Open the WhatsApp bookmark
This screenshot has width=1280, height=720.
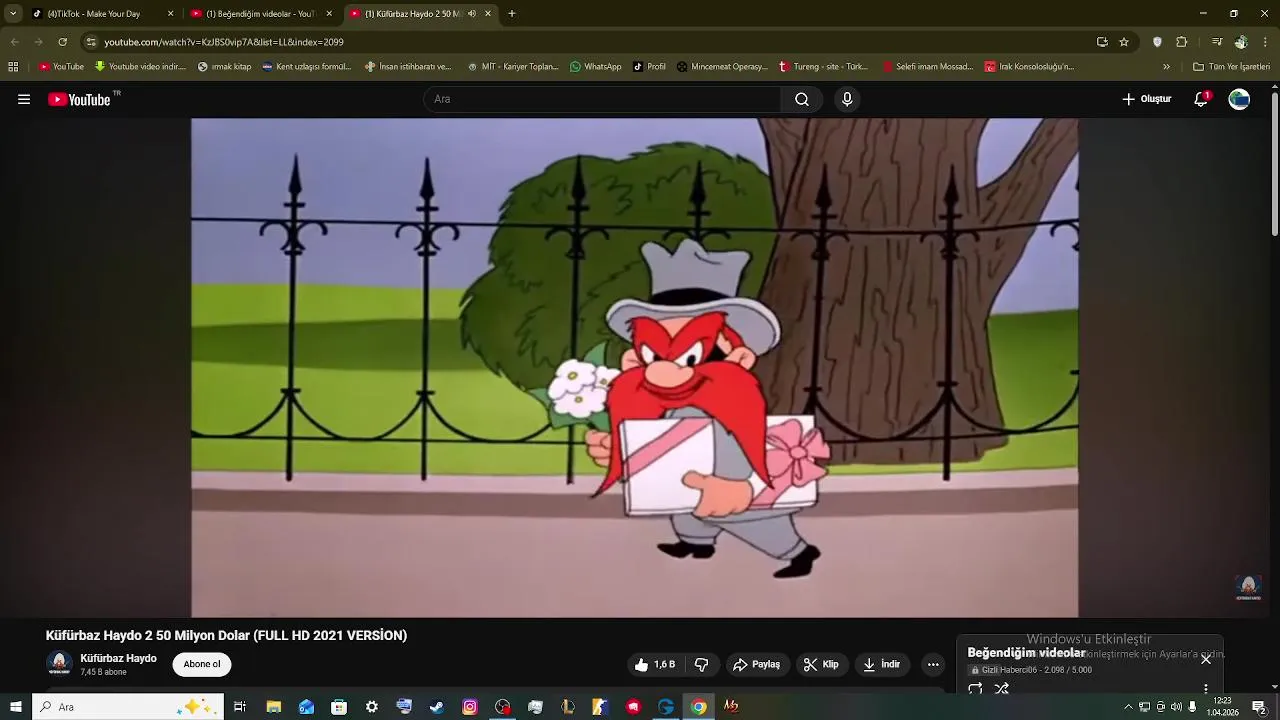coord(596,67)
